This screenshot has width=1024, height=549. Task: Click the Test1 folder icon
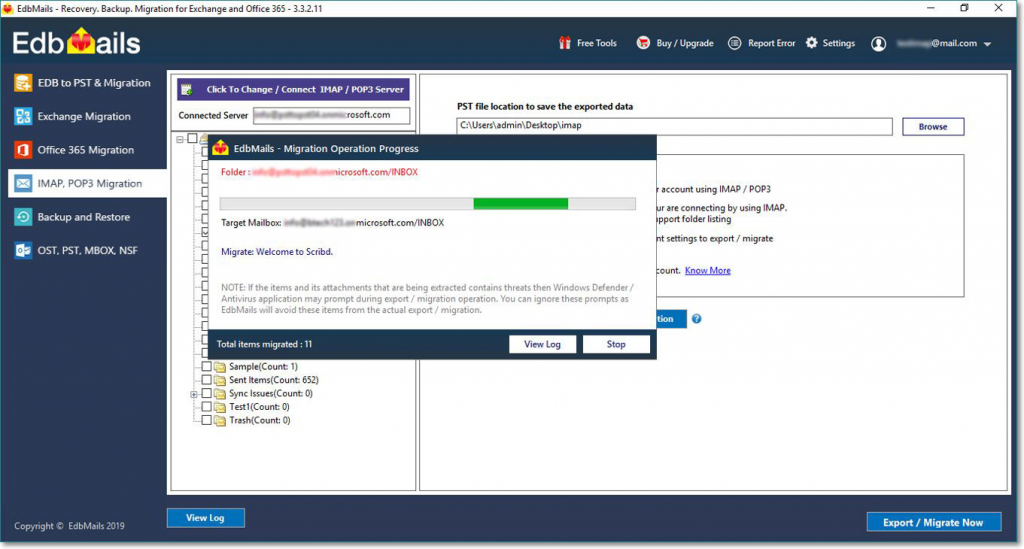pyautogui.click(x=220, y=407)
